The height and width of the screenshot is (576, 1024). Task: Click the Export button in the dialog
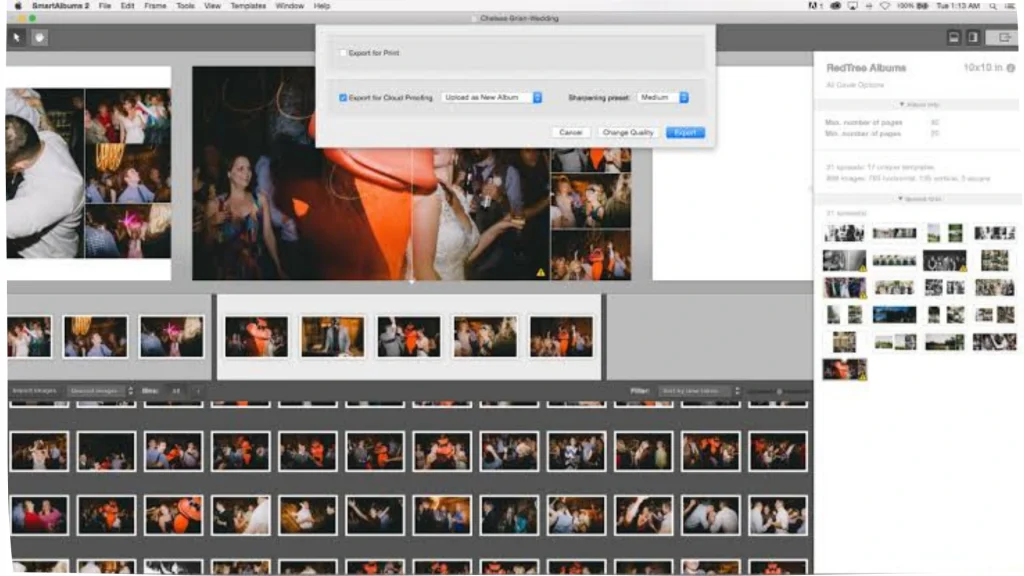[x=684, y=132]
